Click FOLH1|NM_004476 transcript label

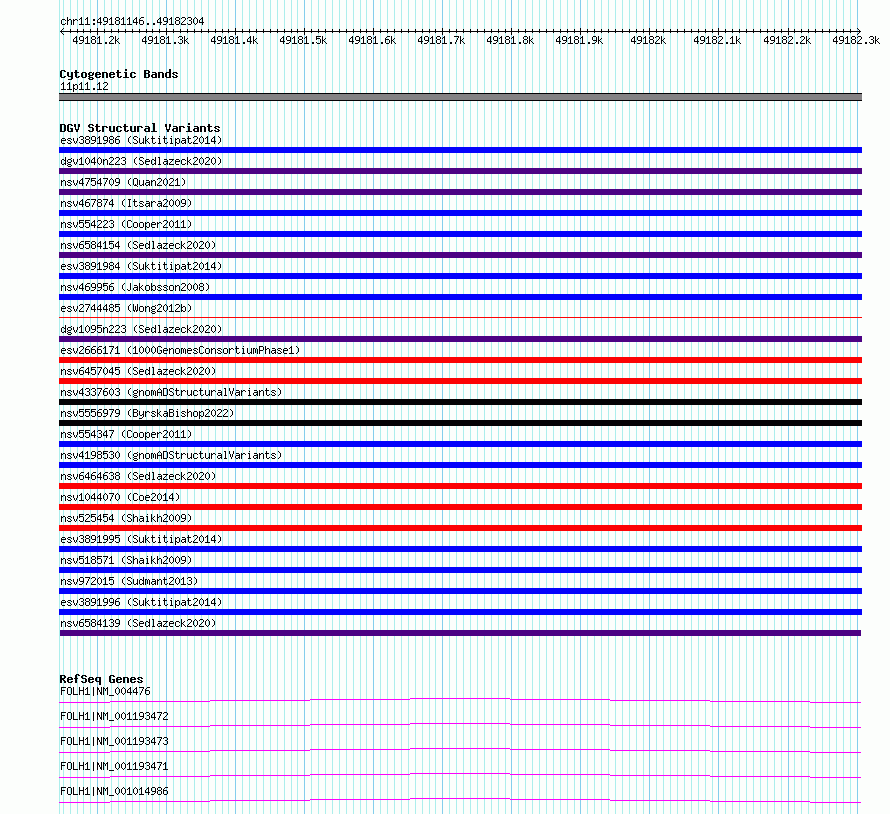(105, 691)
